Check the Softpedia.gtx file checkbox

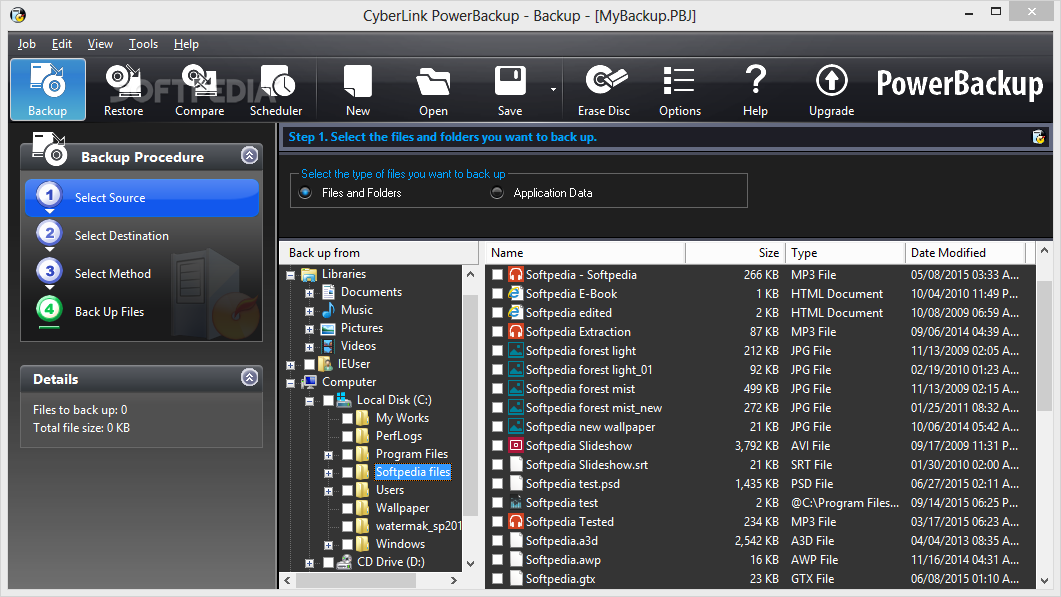tap(497, 579)
